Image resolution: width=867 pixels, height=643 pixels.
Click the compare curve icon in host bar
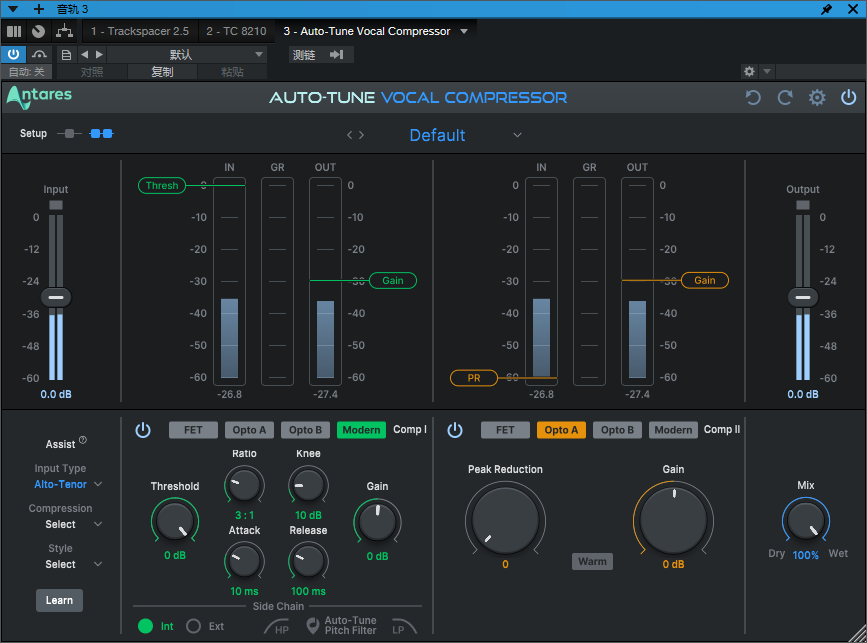point(39,54)
